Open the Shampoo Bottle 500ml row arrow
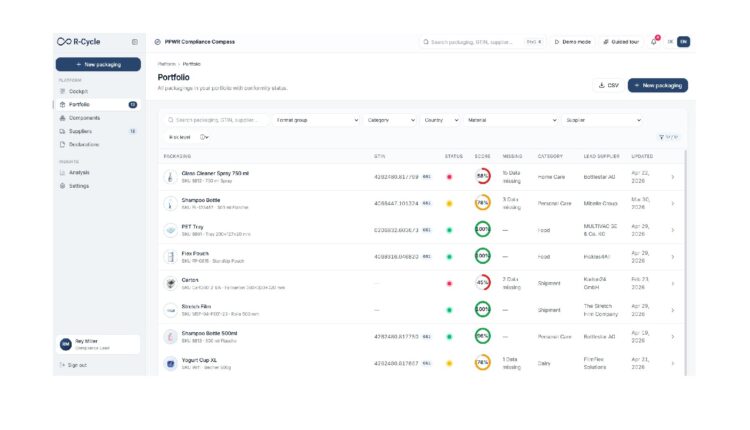Screen dimensions: 750x430 673,337
